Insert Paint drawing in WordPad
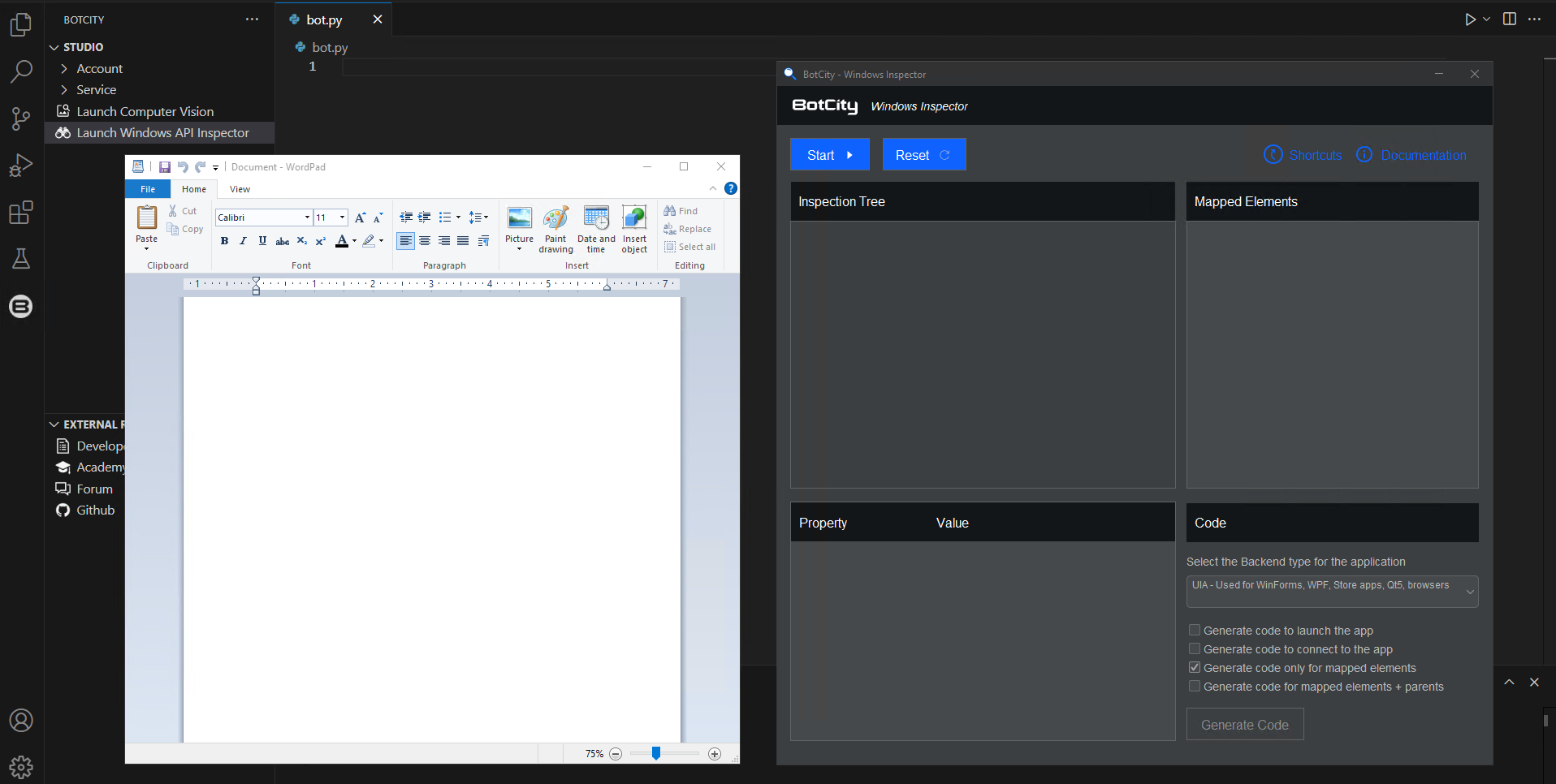The width and height of the screenshot is (1556, 784). [556, 229]
